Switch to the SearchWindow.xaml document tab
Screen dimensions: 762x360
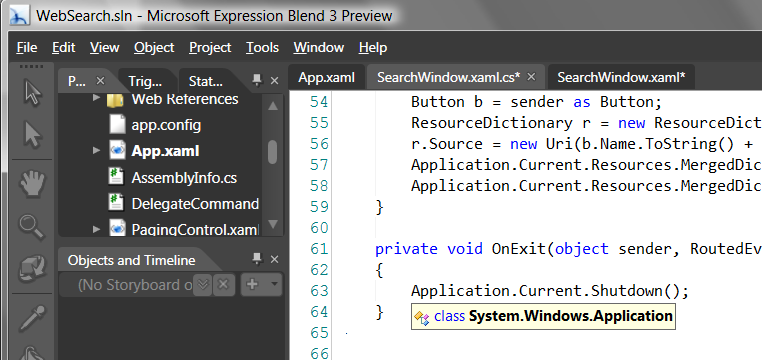click(x=621, y=77)
